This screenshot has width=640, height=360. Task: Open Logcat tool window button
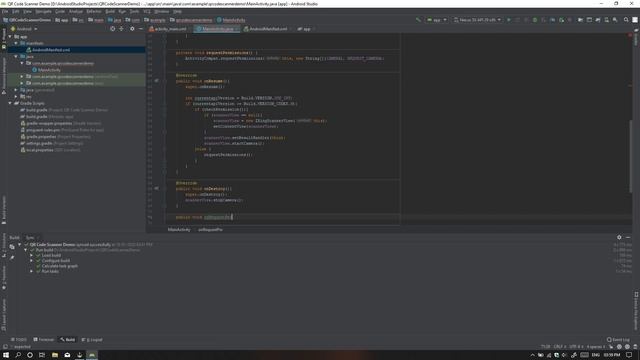point(92,340)
